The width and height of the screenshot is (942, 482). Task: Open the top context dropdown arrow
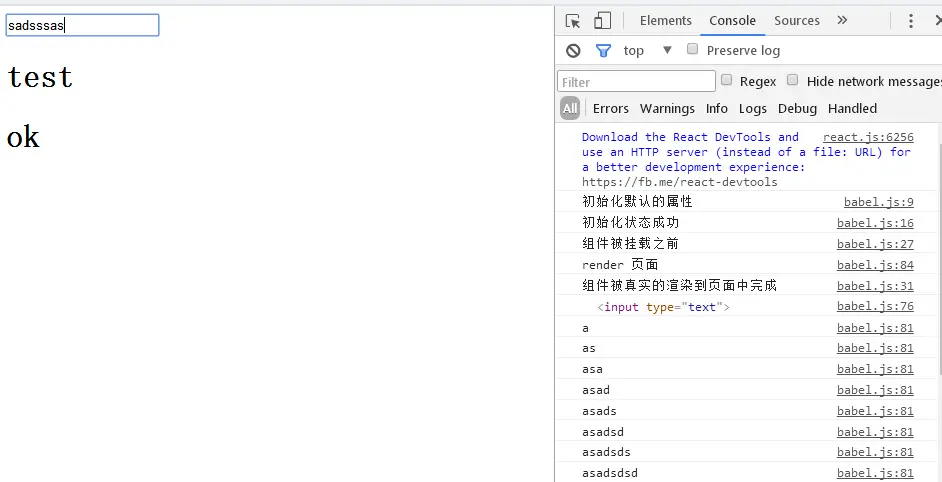tap(667, 50)
